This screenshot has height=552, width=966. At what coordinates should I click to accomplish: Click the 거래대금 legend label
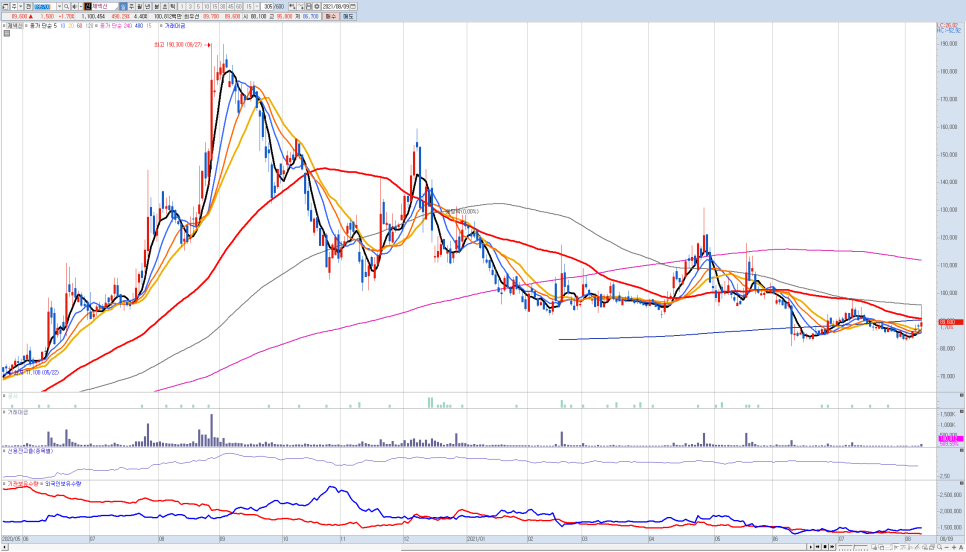click(174, 26)
